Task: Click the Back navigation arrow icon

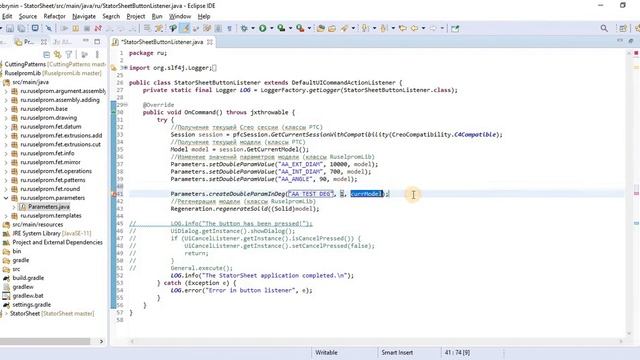Action: (415, 28)
